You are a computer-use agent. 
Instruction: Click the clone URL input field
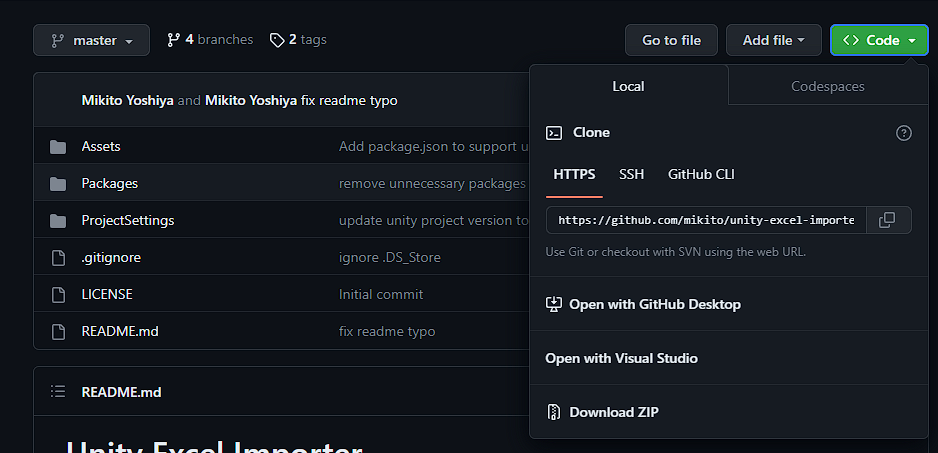706,220
